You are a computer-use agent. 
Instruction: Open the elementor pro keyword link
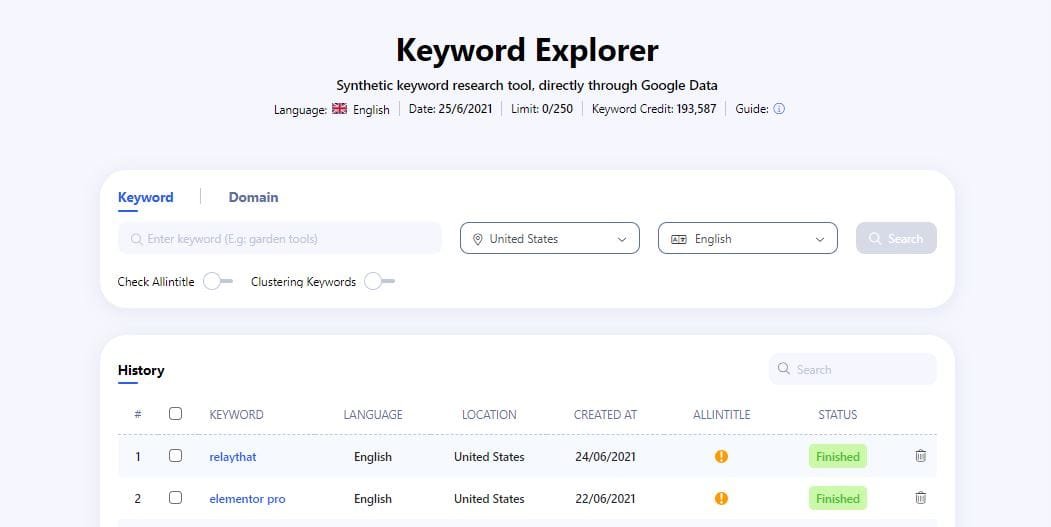tap(247, 499)
